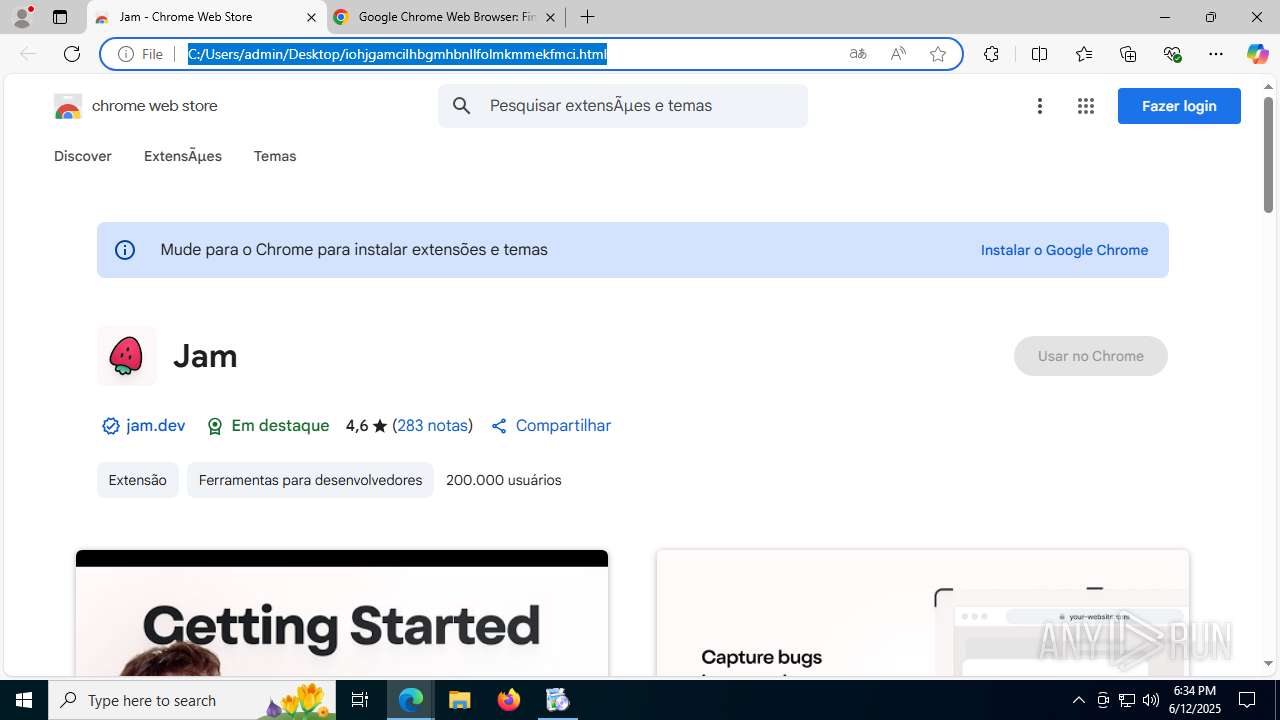Viewport: 1280px width, 720px height.
Task: Open the volume control tray icon
Action: pos(1151,700)
